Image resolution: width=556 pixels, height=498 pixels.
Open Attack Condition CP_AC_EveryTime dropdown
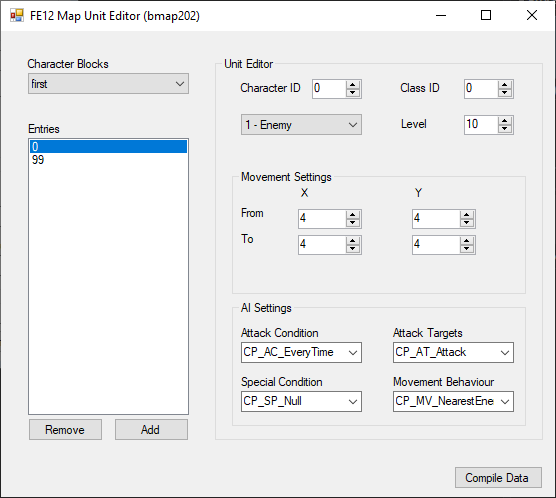click(301, 352)
